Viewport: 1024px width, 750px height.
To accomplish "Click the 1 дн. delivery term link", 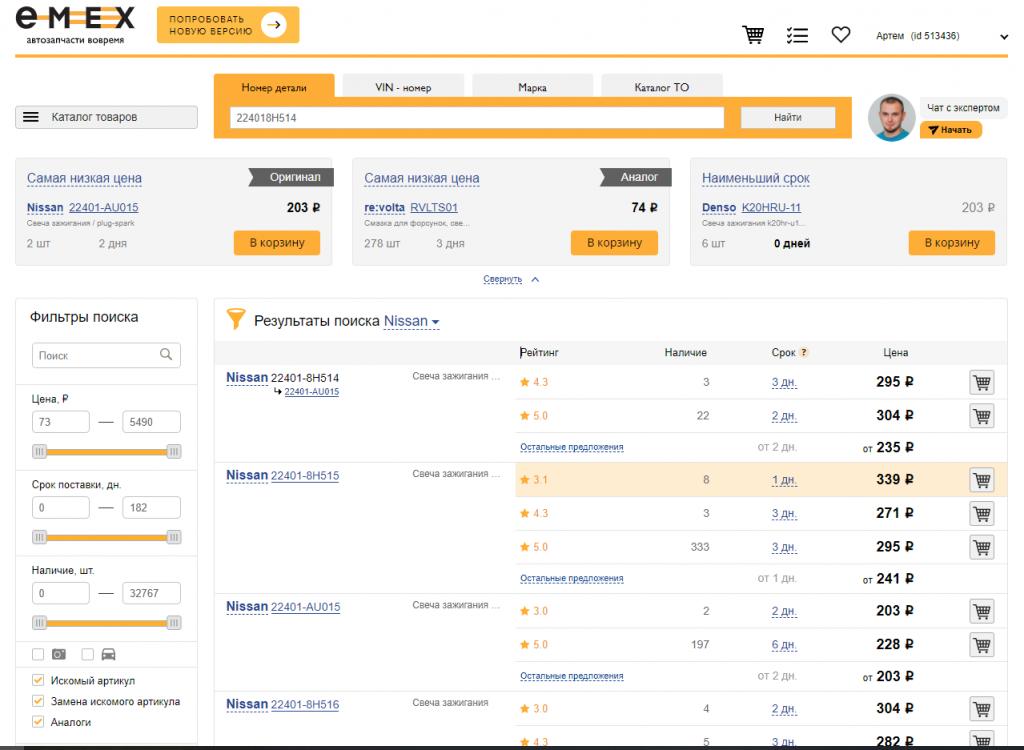I will [784, 480].
